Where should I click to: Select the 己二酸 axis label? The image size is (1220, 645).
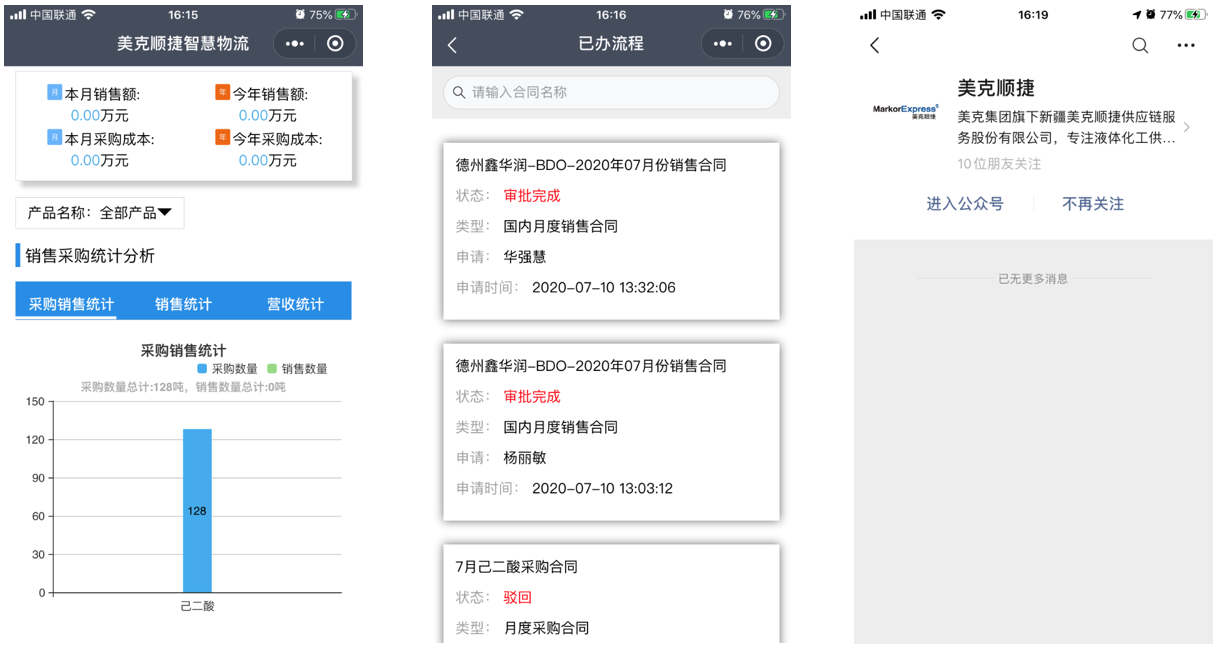coord(197,606)
